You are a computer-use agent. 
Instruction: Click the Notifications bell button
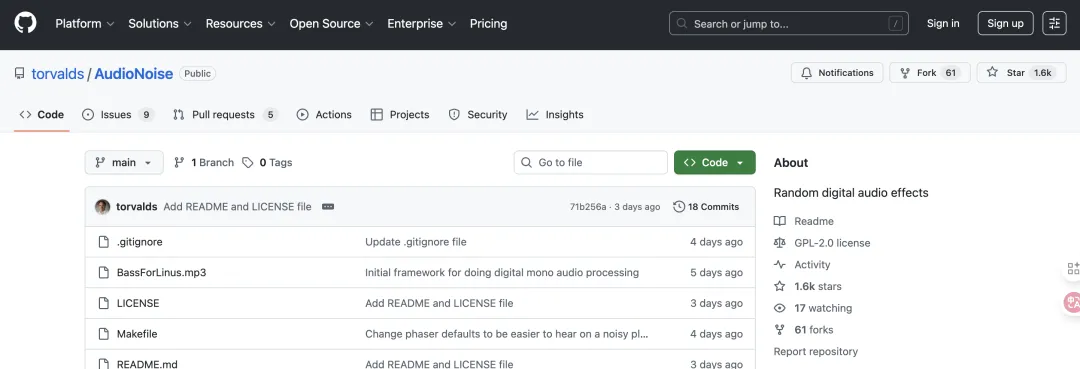click(837, 73)
